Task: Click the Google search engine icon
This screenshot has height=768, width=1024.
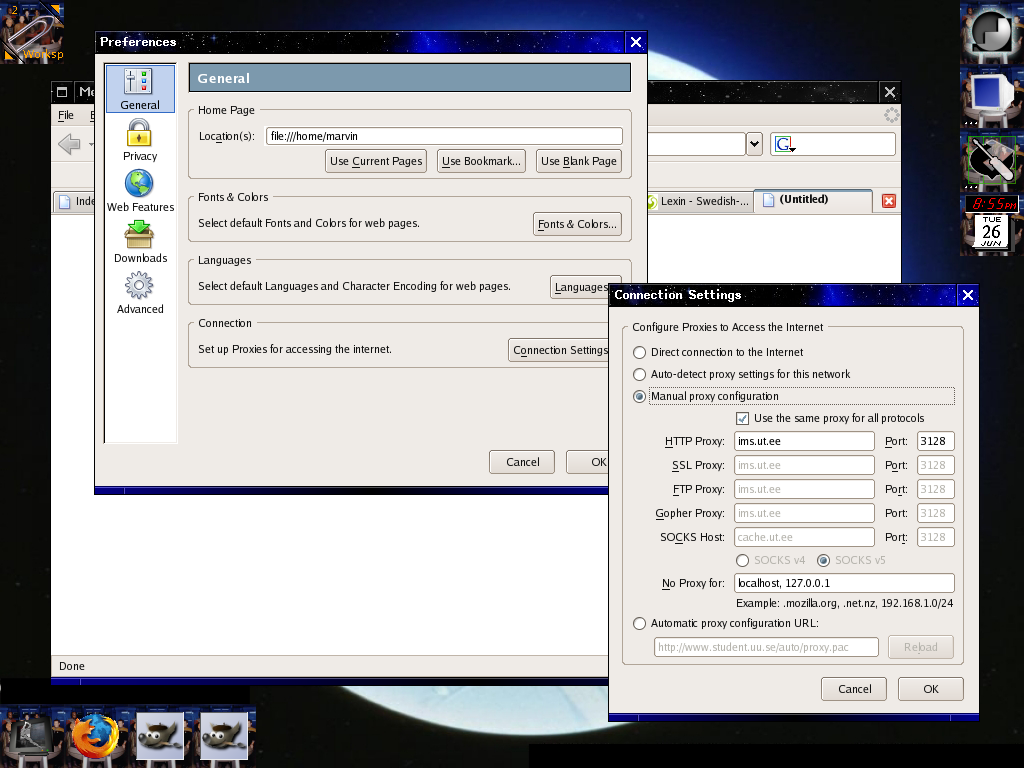Action: (784, 145)
